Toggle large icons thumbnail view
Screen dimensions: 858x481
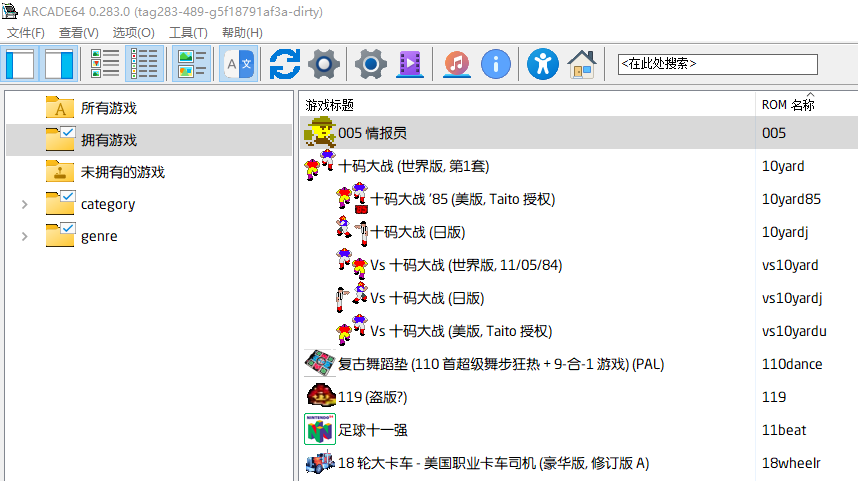point(192,64)
